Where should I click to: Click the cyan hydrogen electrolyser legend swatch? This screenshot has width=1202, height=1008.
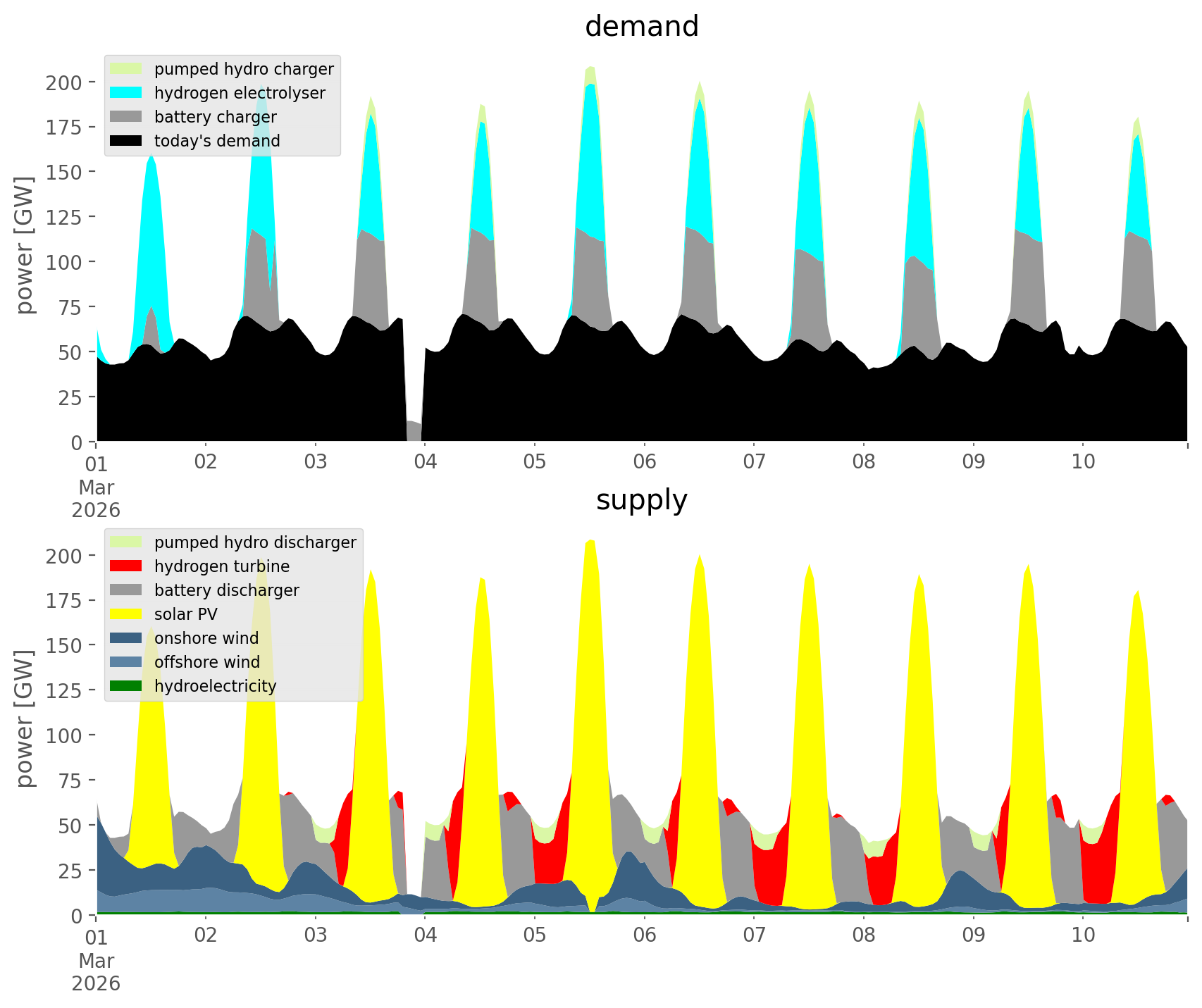[x=126, y=93]
